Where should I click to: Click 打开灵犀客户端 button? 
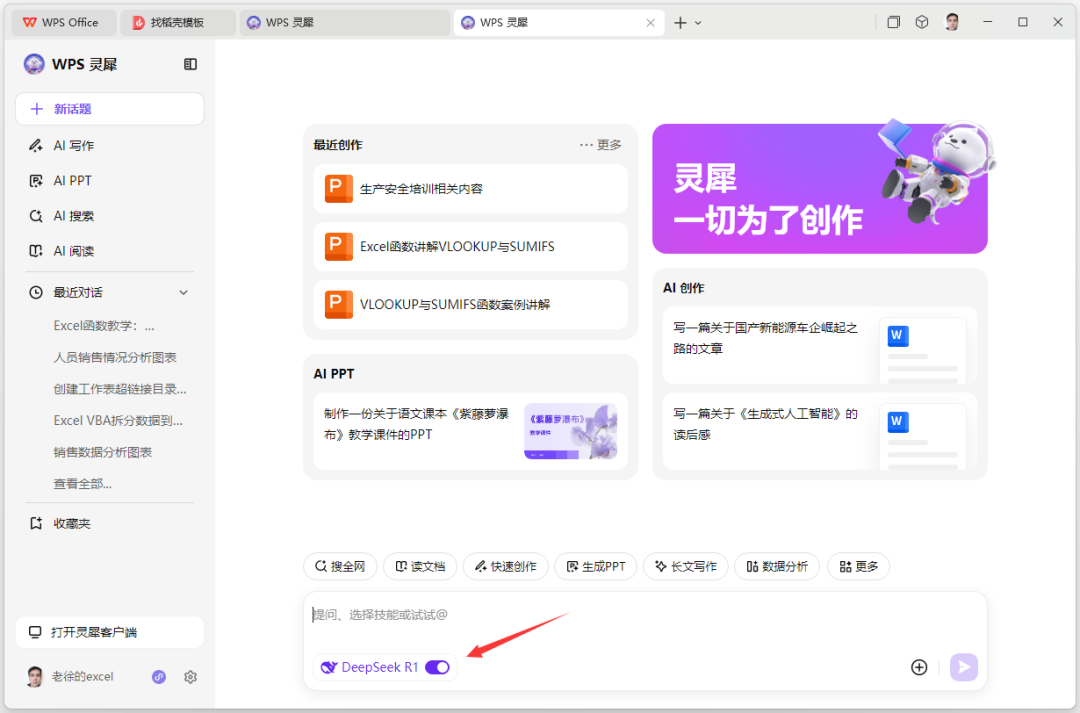pos(110,632)
